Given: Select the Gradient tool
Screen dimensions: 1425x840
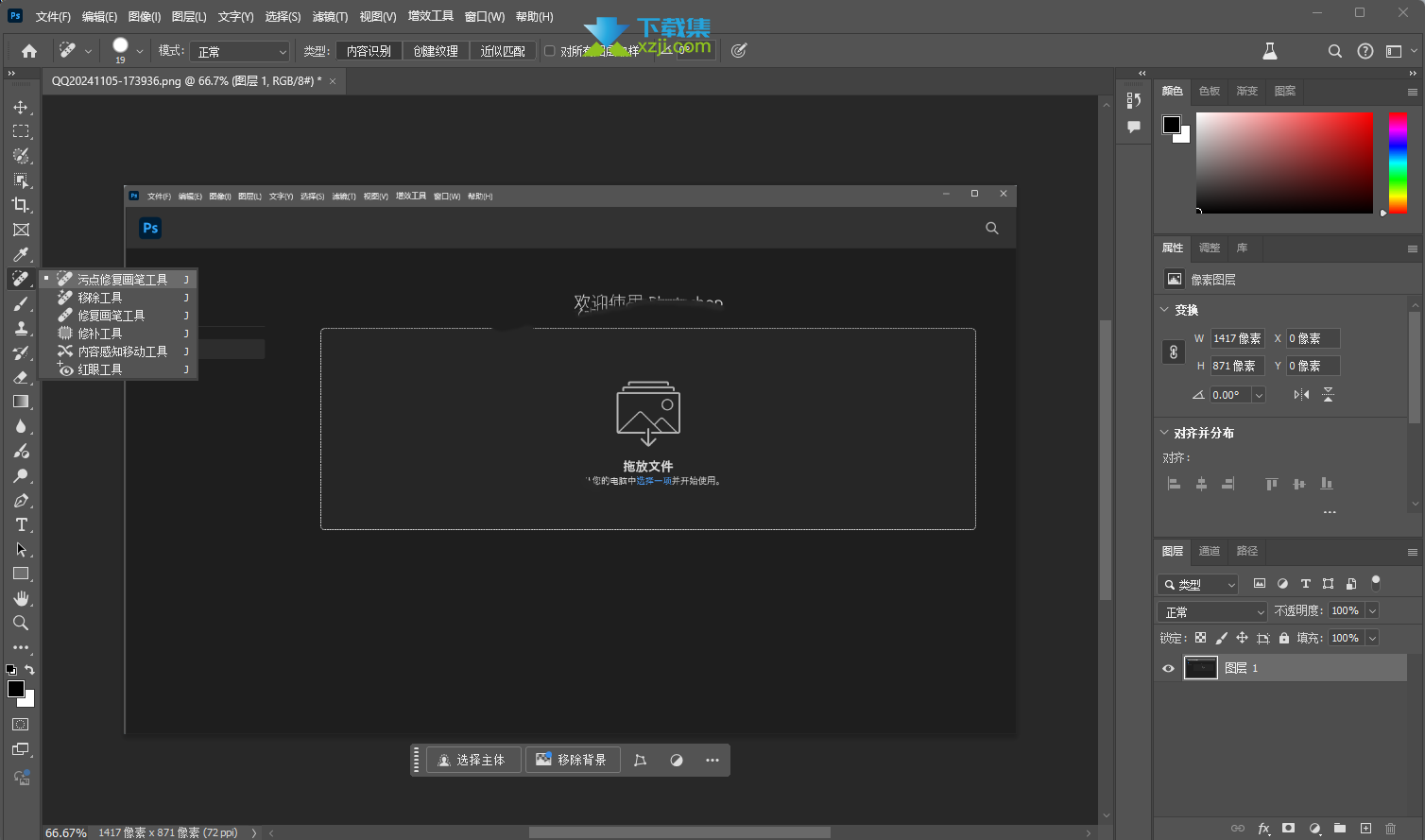Looking at the screenshot, I should coord(21,402).
